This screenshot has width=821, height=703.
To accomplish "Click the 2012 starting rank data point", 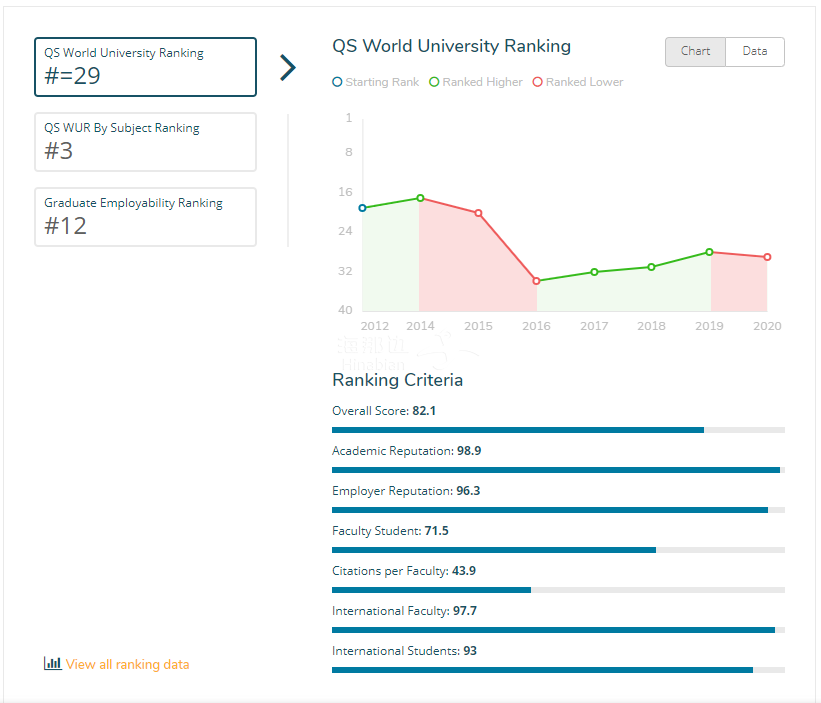I will tap(362, 208).
